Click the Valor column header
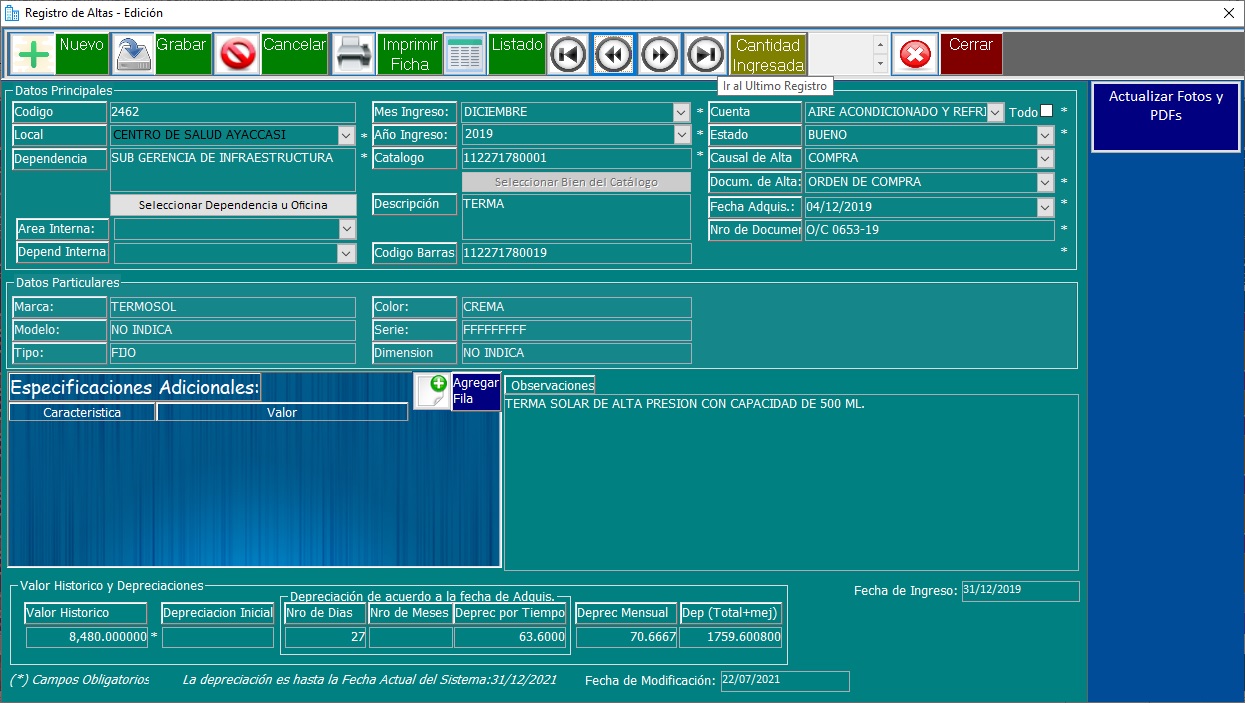Viewport: 1245px width, 703px height. tap(282, 412)
